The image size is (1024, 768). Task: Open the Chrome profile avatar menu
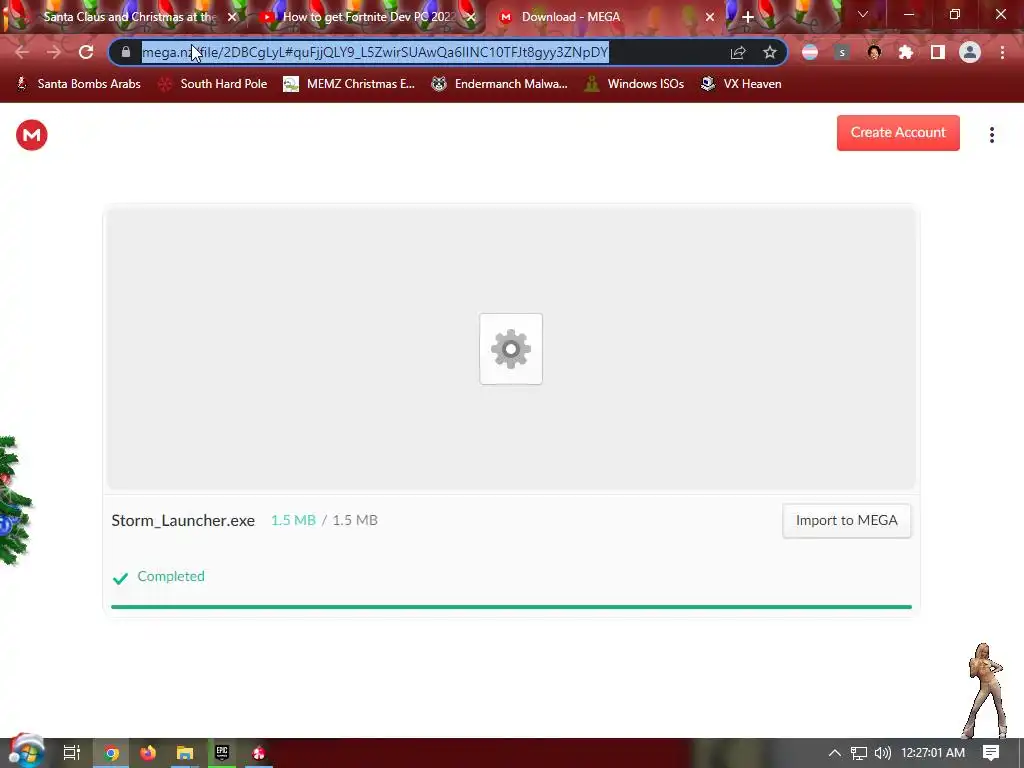point(970,52)
